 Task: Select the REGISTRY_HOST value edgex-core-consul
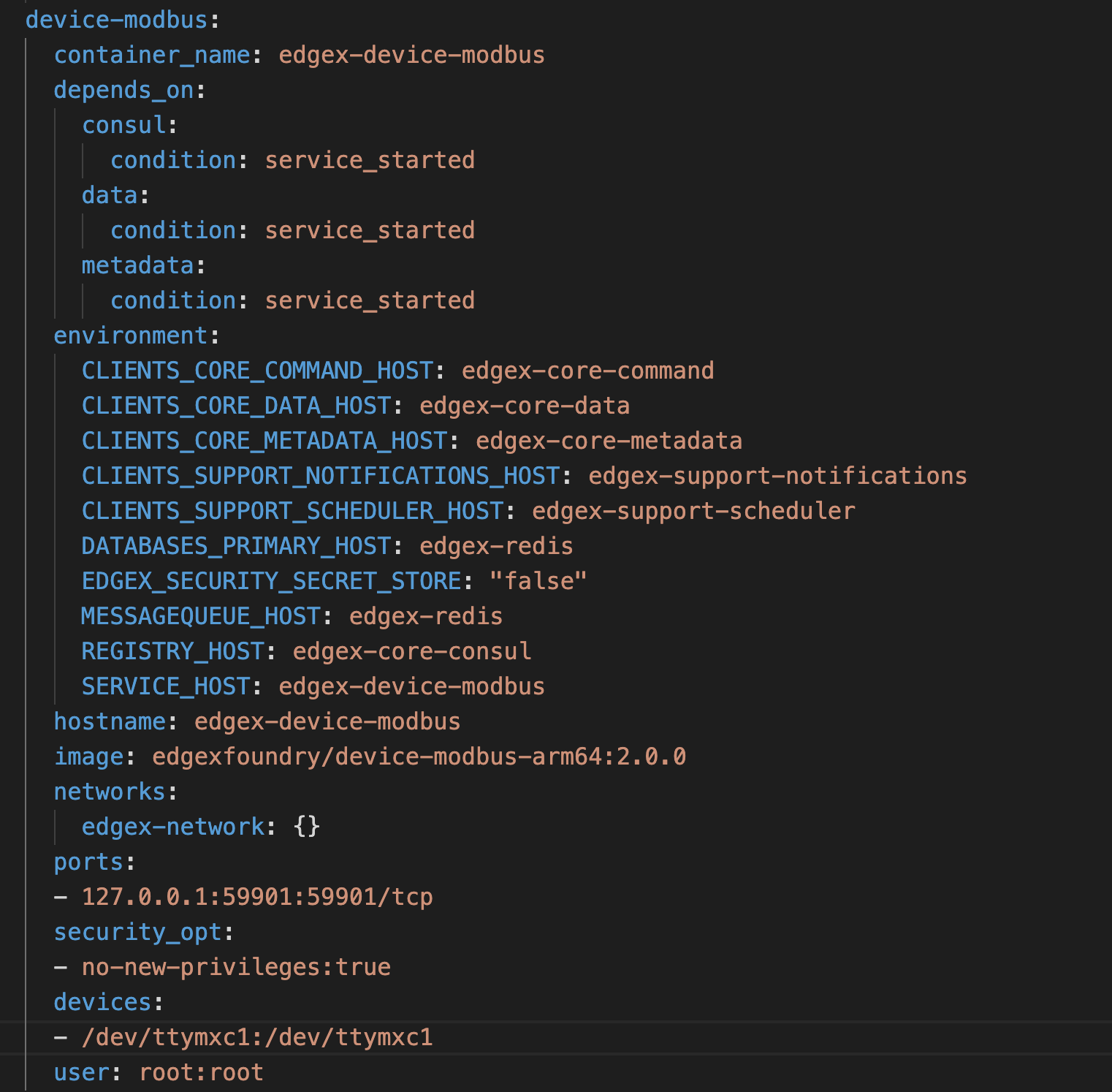(411, 651)
